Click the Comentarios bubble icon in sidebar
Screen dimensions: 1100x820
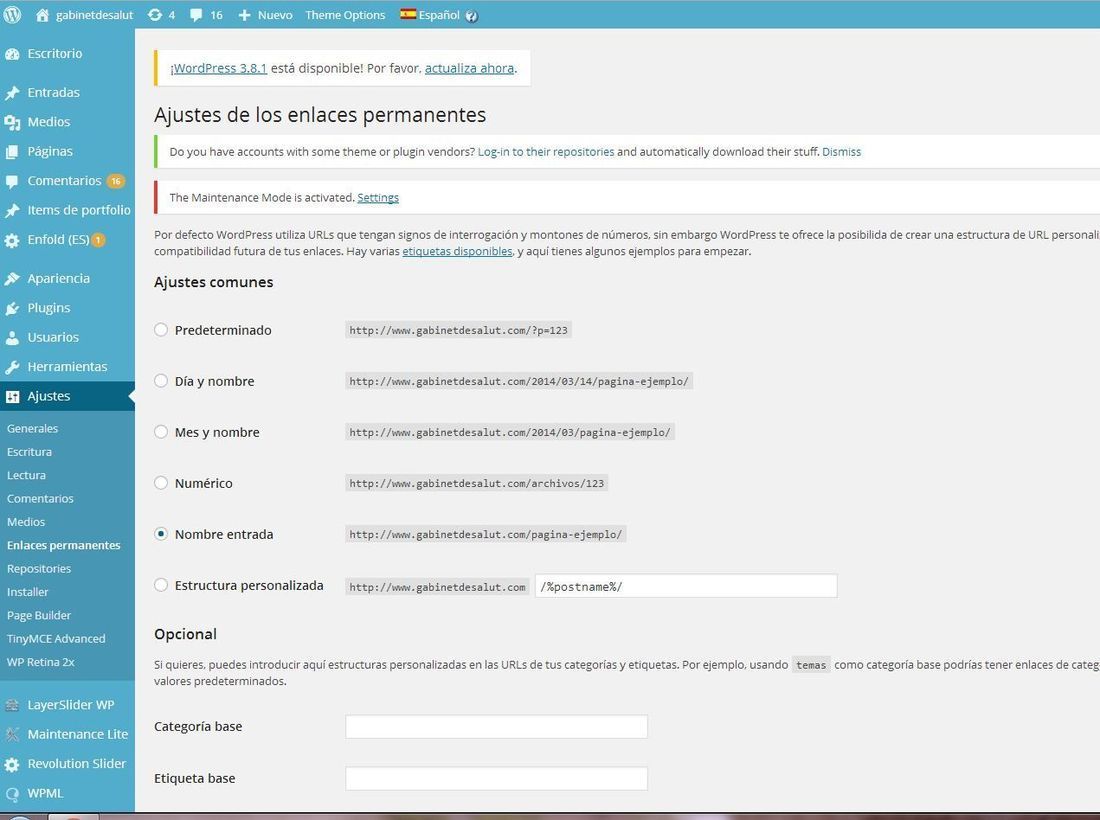(12, 181)
